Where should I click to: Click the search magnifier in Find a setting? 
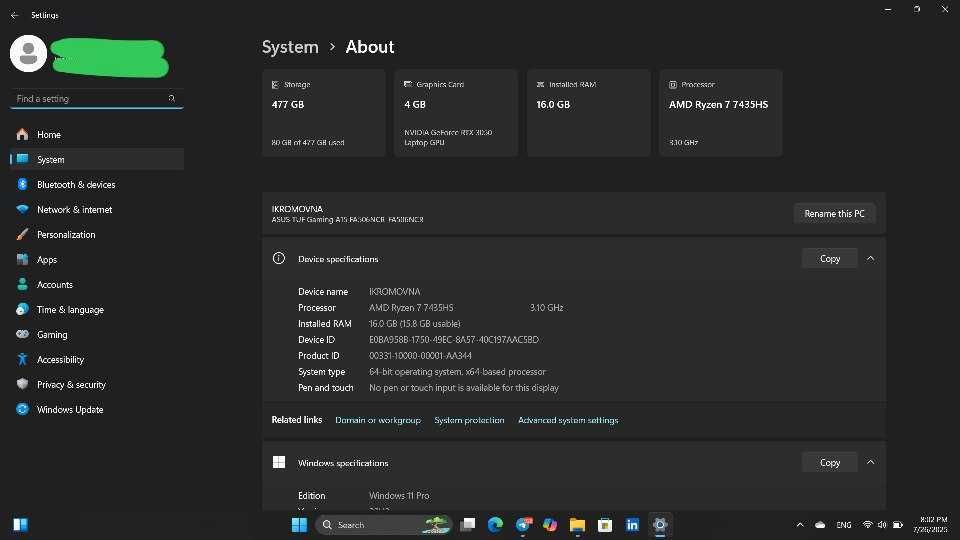[x=171, y=99]
